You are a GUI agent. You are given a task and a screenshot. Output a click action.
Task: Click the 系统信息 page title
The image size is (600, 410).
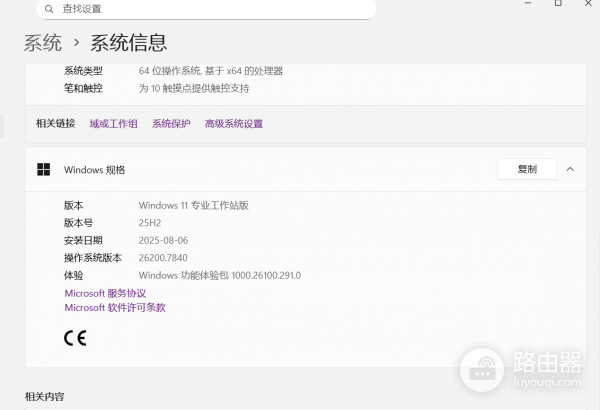point(129,42)
